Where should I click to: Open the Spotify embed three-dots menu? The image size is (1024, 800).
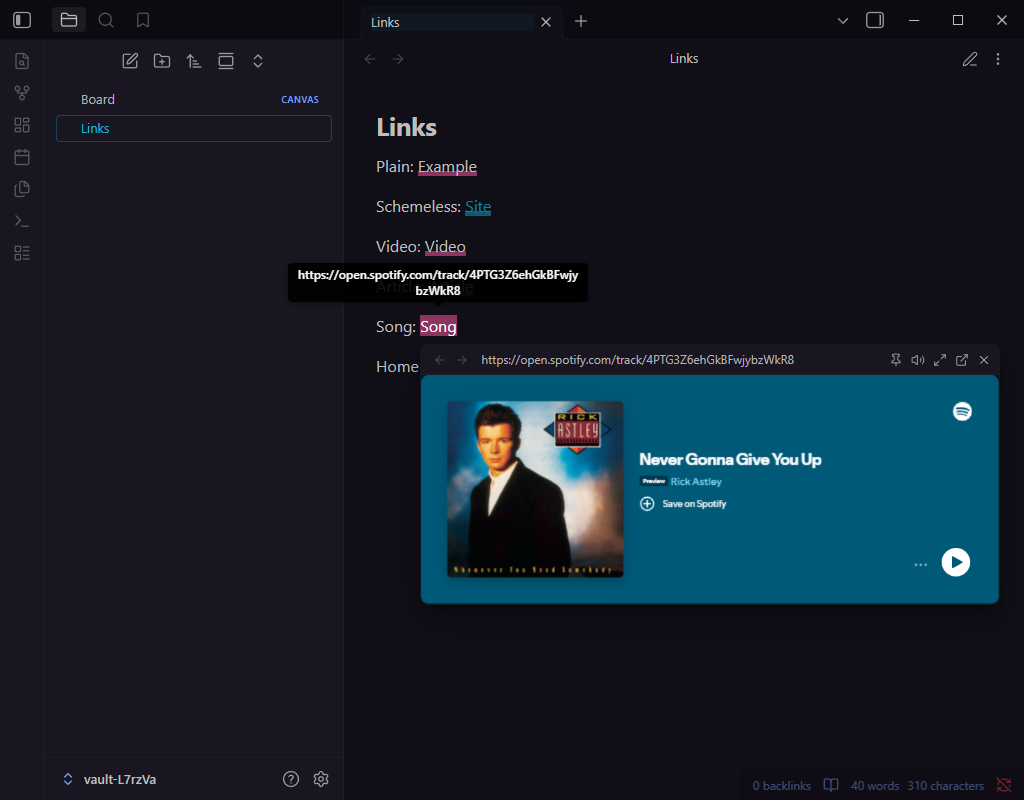click(920, 564)
